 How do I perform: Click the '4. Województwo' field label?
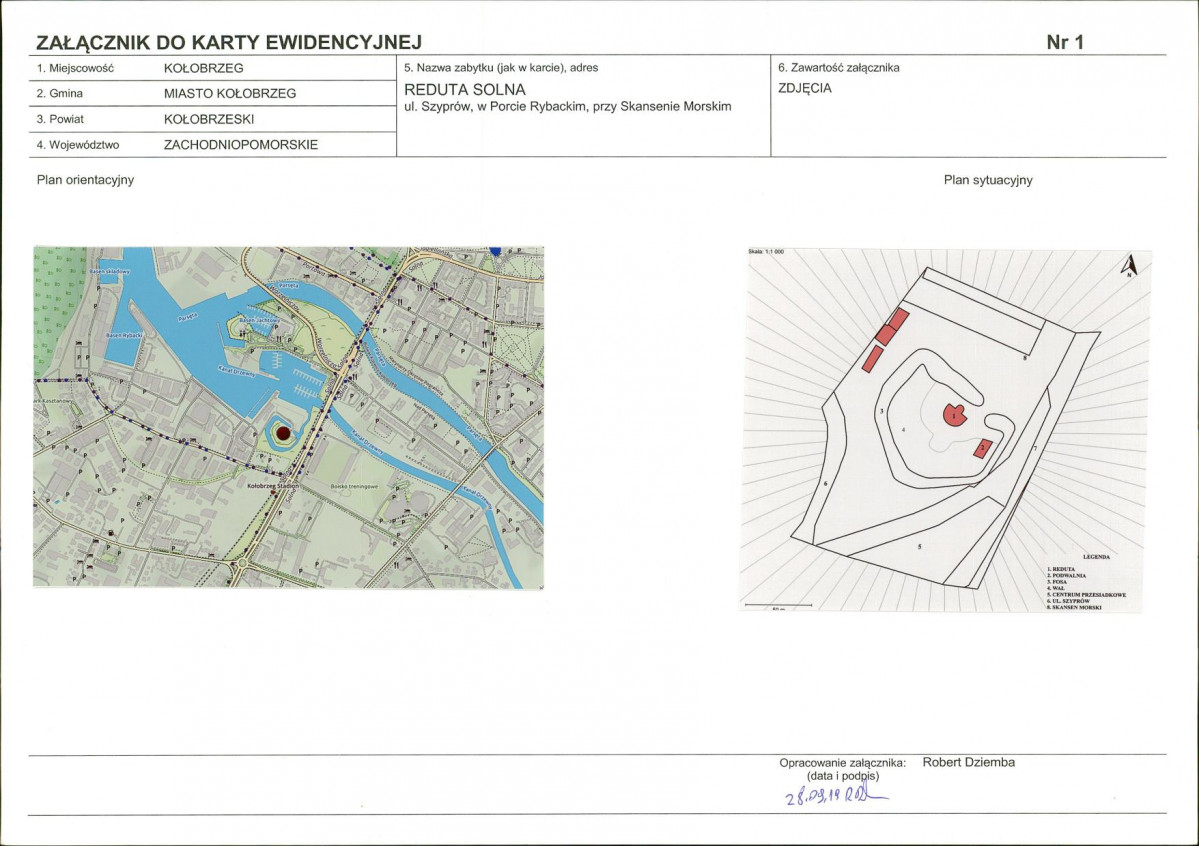(x=78, y=145)
